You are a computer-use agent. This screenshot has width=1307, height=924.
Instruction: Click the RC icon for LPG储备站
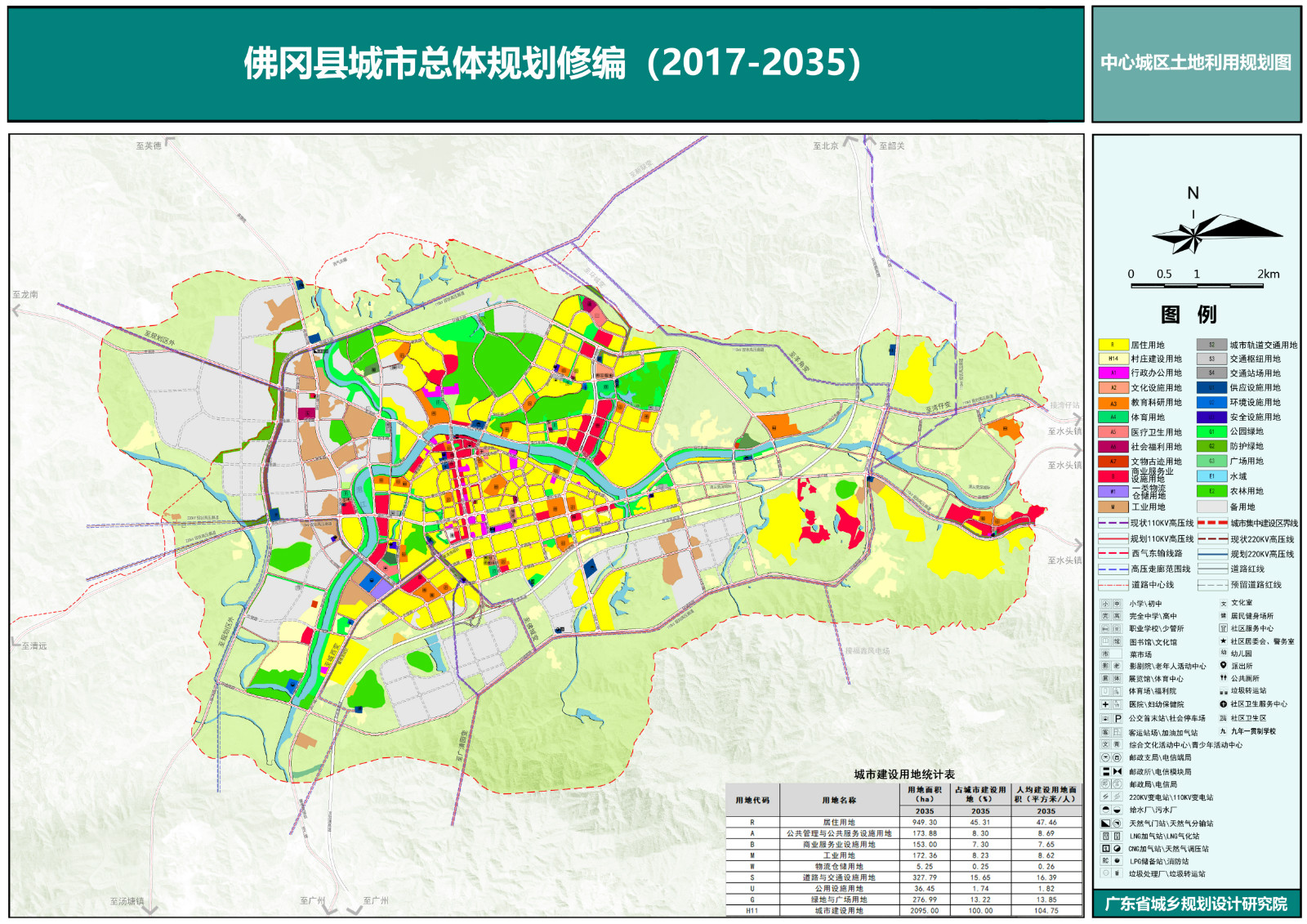pyautogui.click(x=1105, y=861)
